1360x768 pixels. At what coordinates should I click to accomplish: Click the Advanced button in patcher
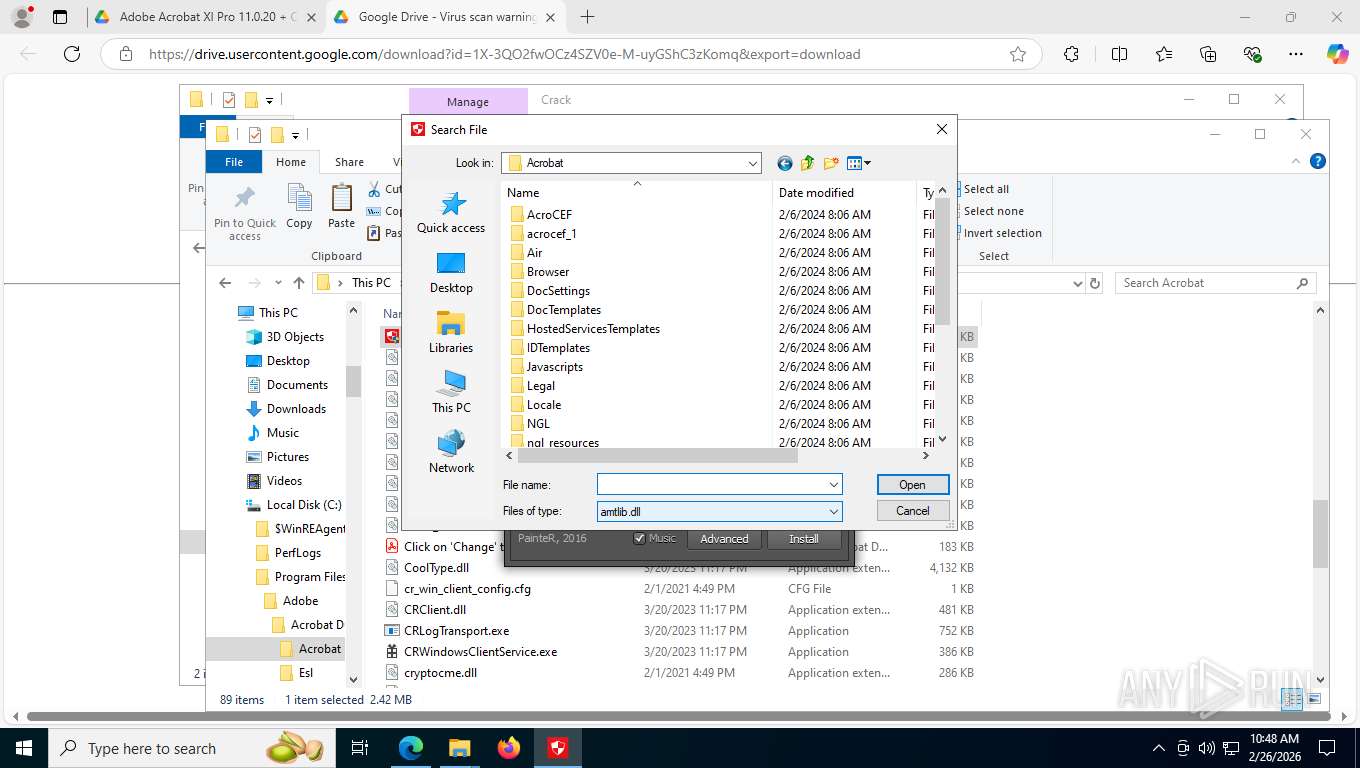click(x=724, y=538)
